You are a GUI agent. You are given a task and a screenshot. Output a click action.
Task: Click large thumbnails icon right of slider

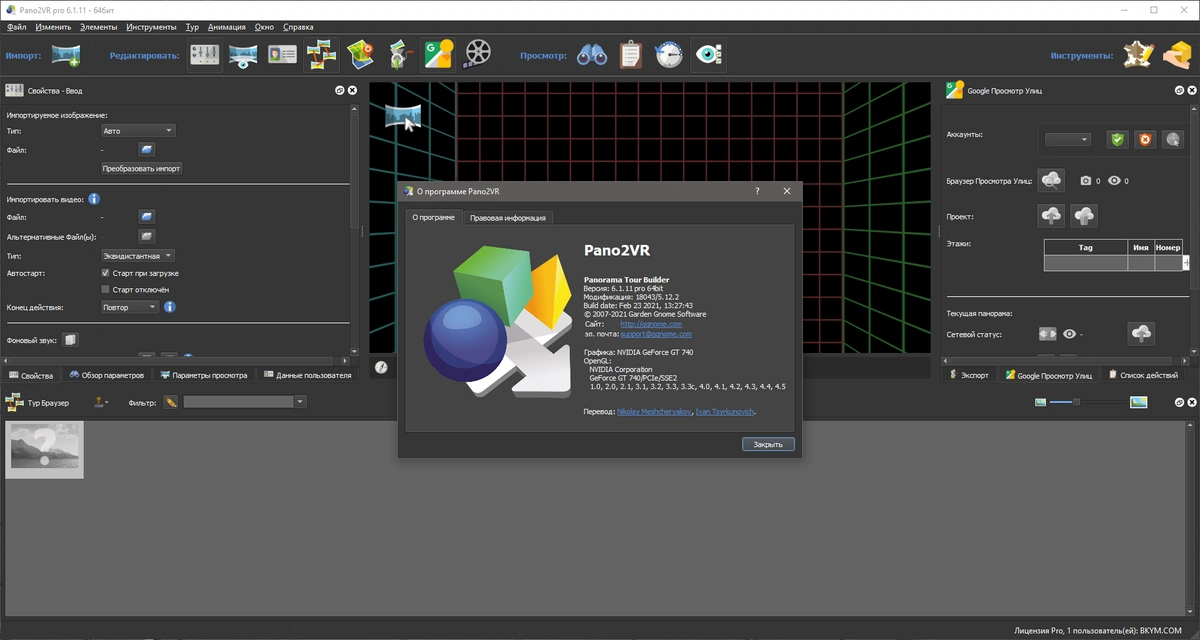point(1138,402)
